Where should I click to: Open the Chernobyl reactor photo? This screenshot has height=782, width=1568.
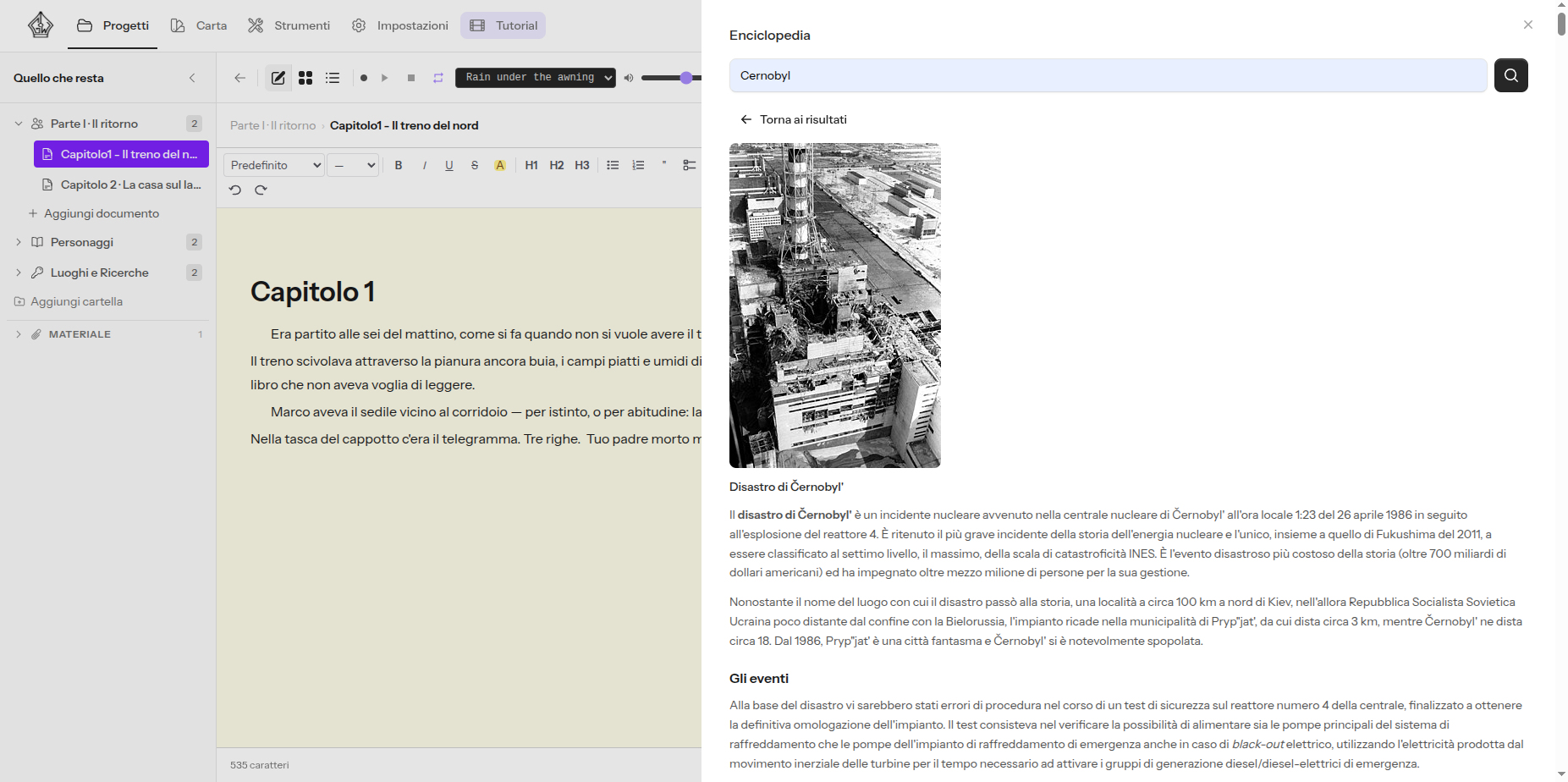point(835,306)
